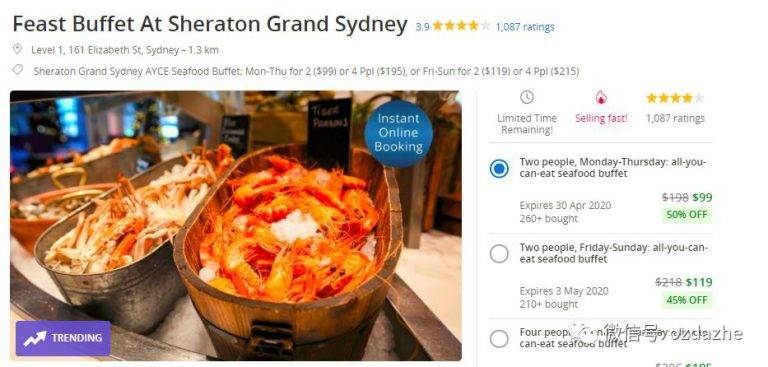Open the seafood buffet main photo
This screenshot has height=367, width=768.
(x=236, y=226)
